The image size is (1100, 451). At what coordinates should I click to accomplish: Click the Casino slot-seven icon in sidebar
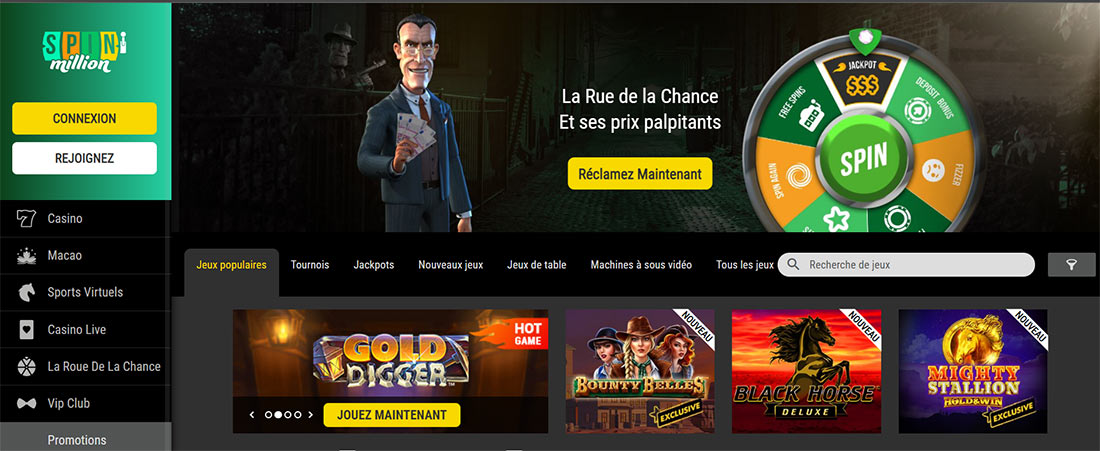[26, 219]
